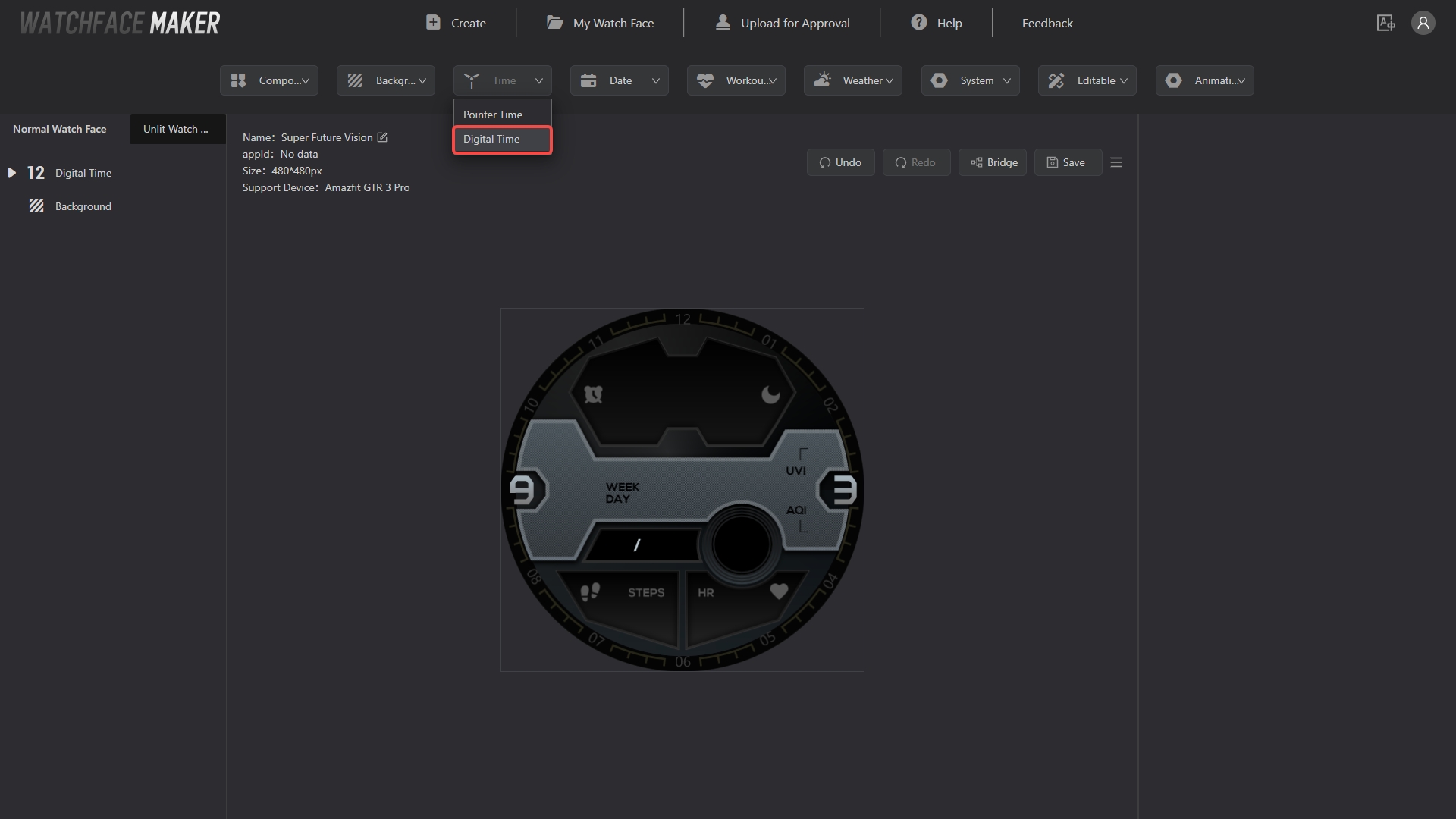Click the Create plus icon

click(433, 23)
